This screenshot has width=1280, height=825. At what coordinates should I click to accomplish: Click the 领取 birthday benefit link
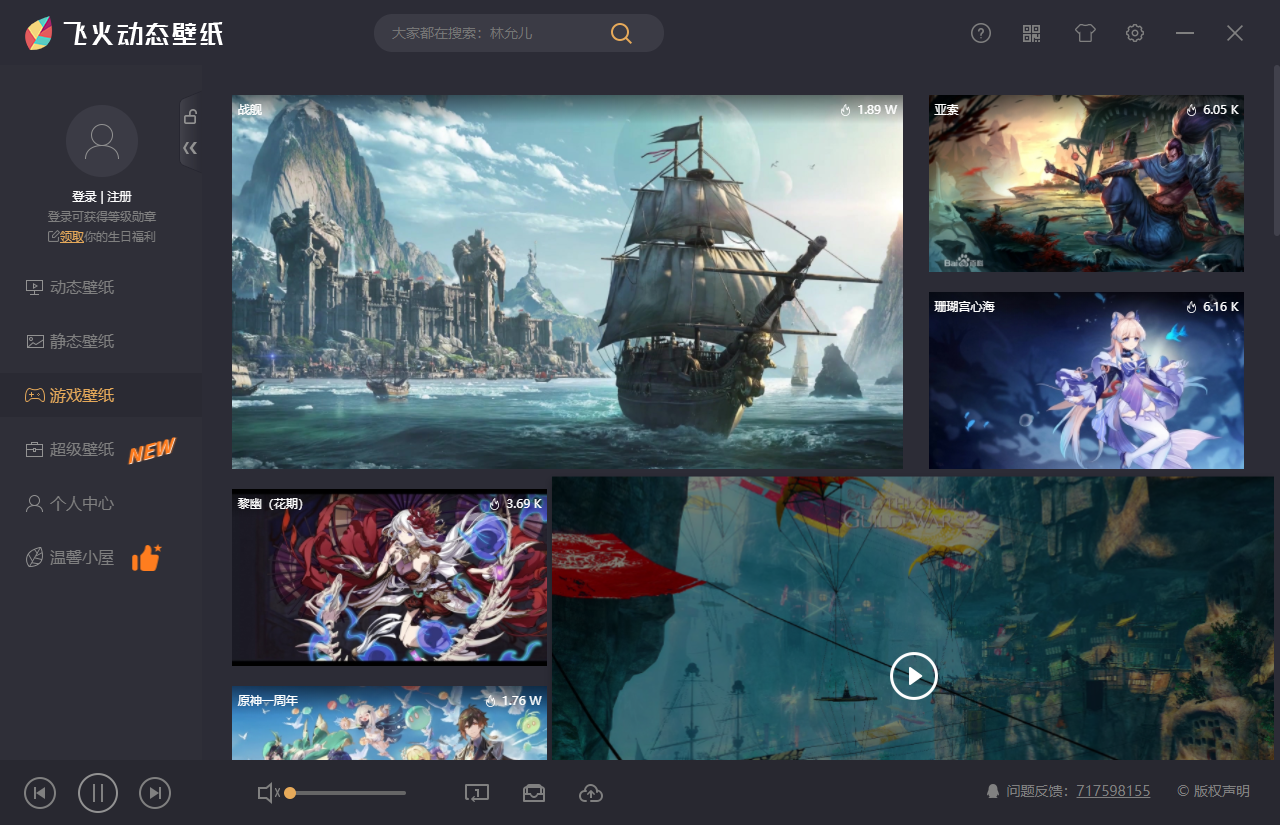coord(72,237)
